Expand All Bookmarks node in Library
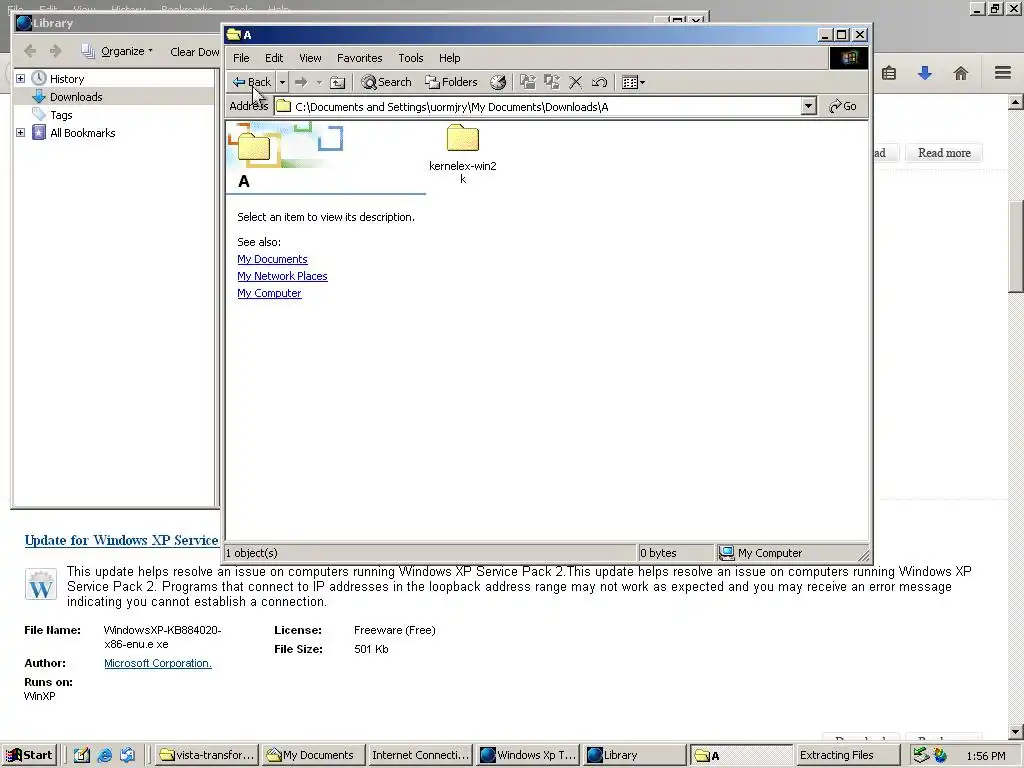Viewport: 1024px width, 768px height. tap(20, 133)
